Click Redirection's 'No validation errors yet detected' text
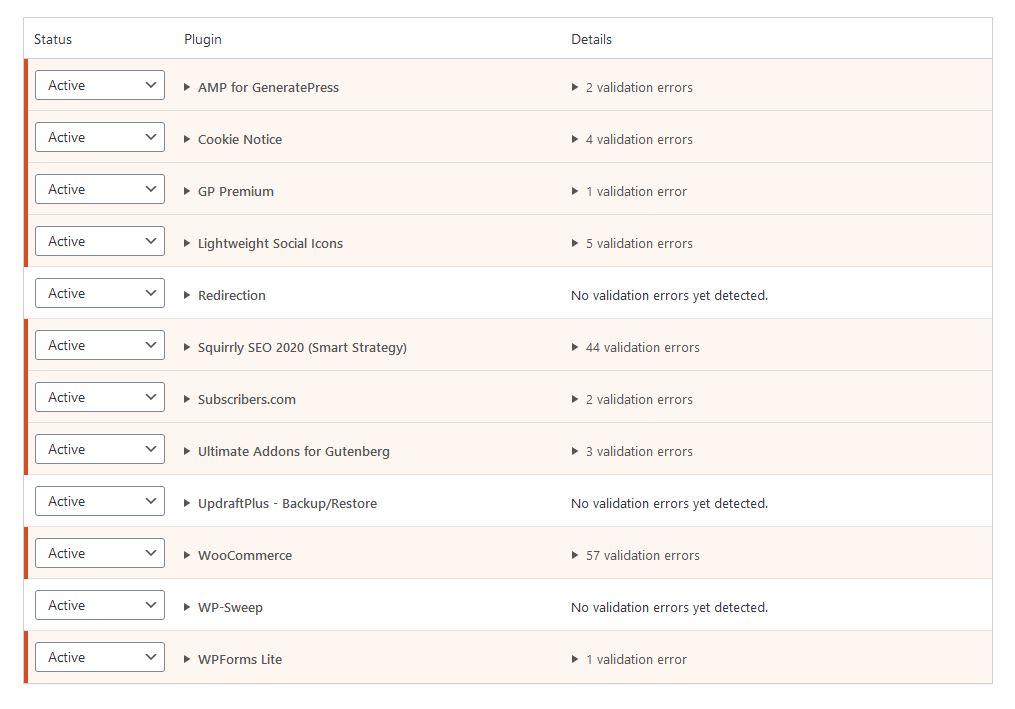The height and width of the screenshot is (709, 1015). [669, 295]
